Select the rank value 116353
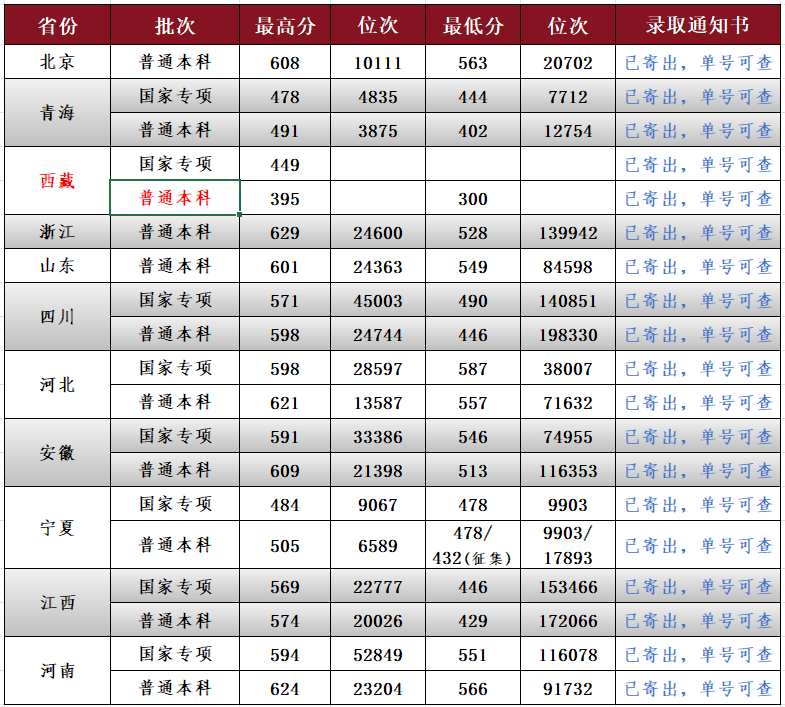 click(568, 471)
